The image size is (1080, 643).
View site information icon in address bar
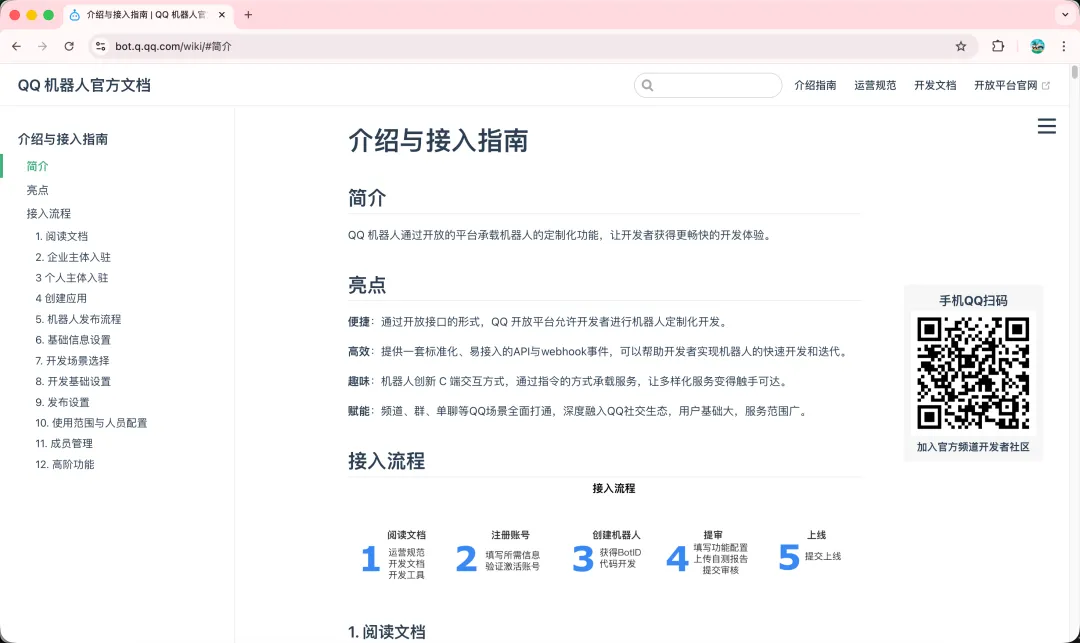(101, 46)
